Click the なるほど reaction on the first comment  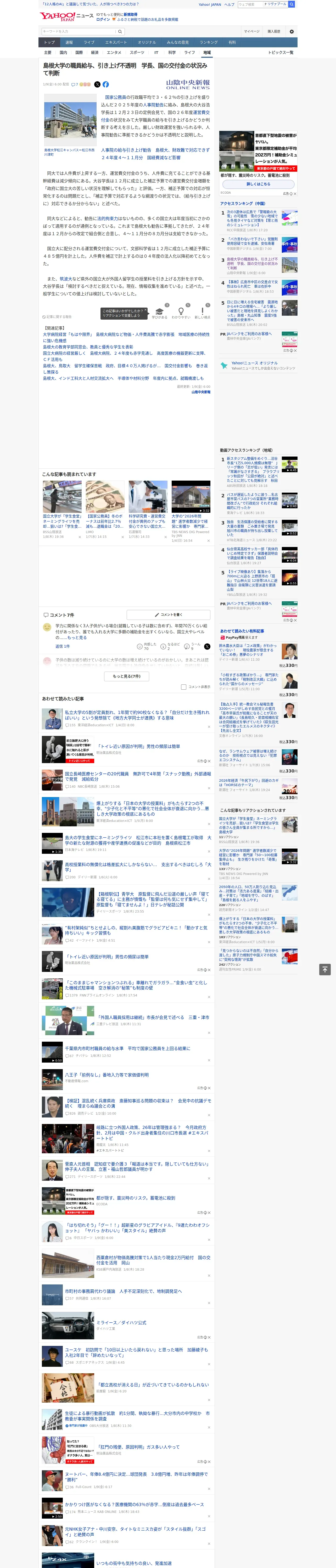click(x=170, y=647)
